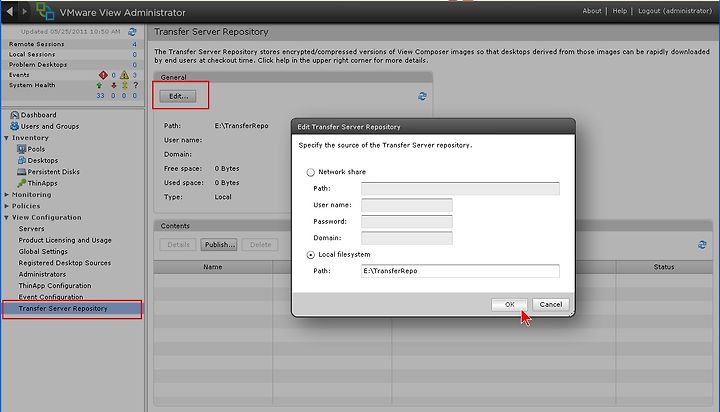Select the Network share option
This screenshot has height=412, width=720.
[310, 172]
